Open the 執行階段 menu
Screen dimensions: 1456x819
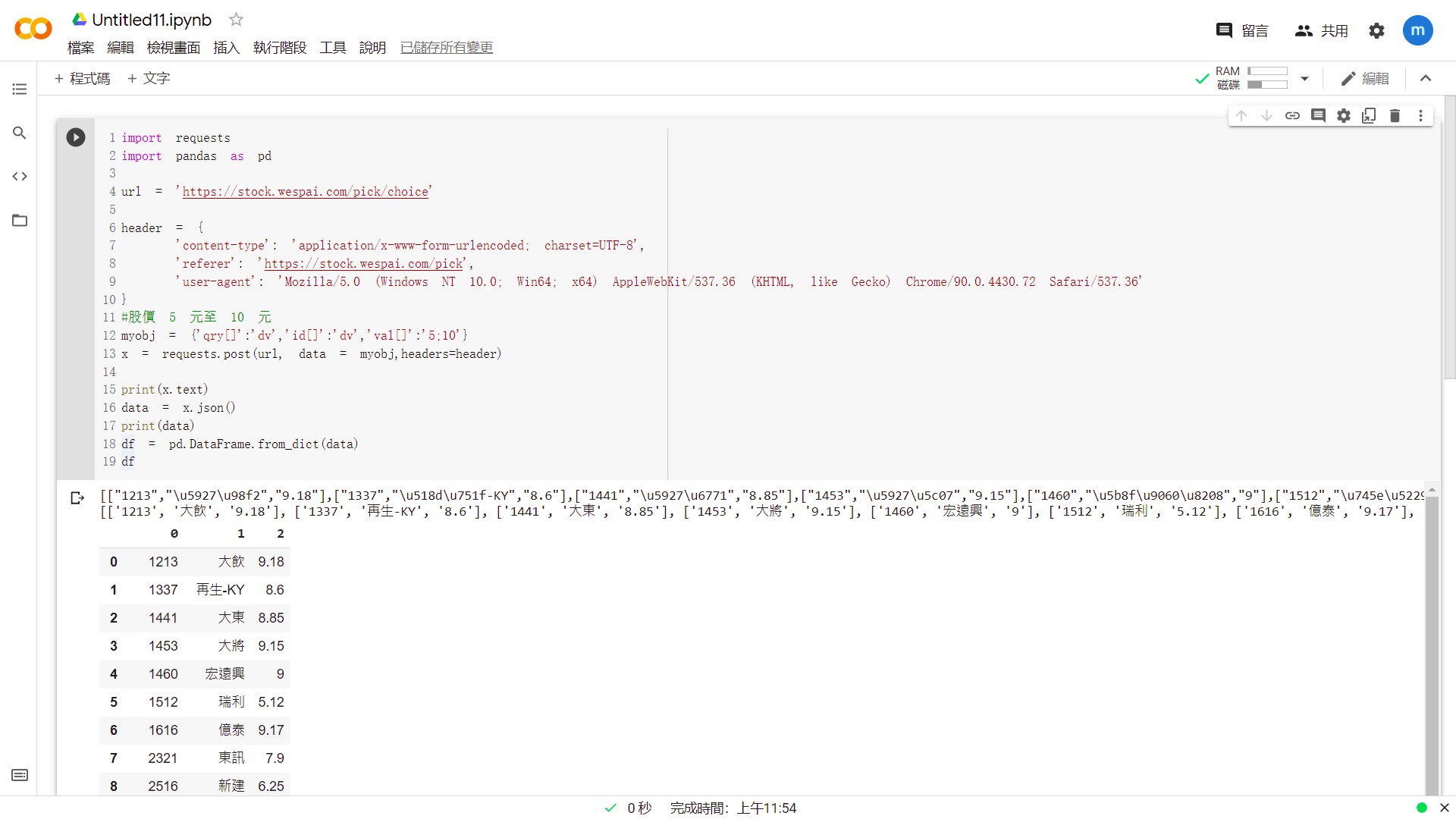280,48
